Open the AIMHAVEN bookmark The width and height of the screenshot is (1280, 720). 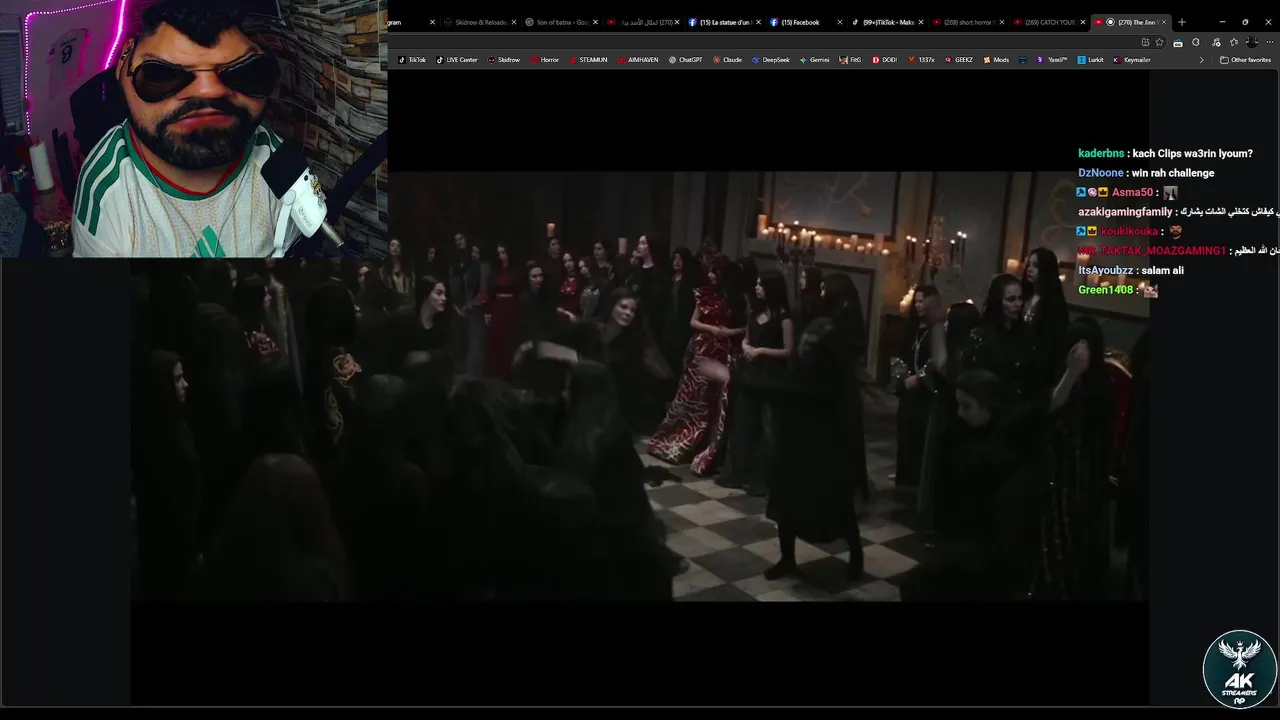point(638,60)
